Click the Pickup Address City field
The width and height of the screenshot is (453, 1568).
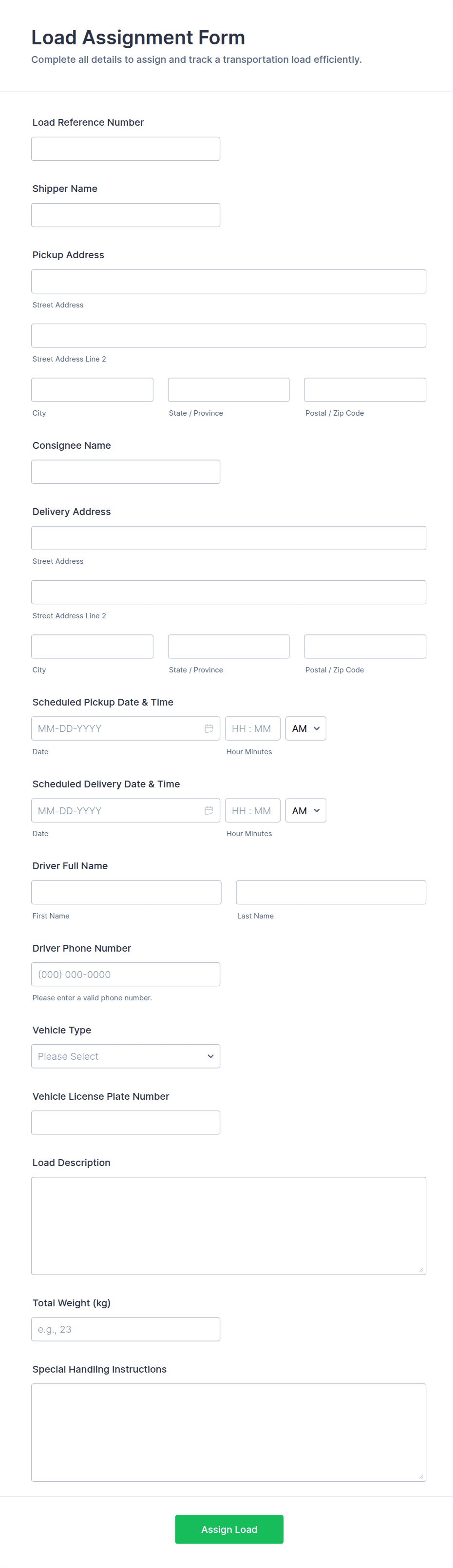click(92, 390)
